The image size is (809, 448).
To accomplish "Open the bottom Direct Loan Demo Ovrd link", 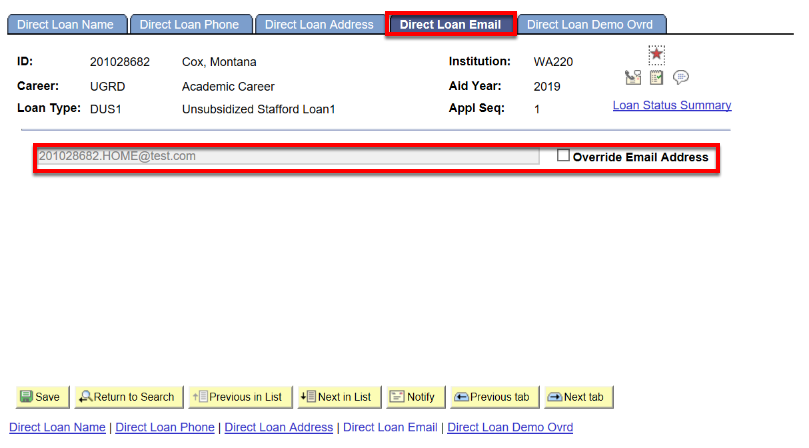I will click(510, 427).
